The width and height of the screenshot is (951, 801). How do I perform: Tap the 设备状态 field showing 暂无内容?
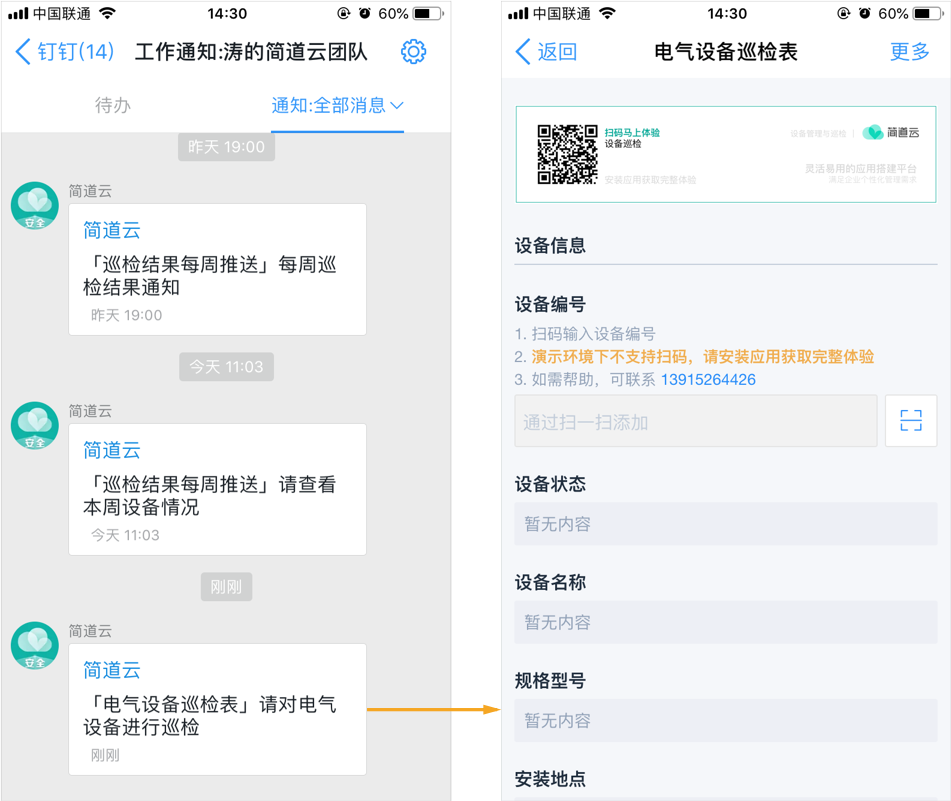(x=726, y=523)
